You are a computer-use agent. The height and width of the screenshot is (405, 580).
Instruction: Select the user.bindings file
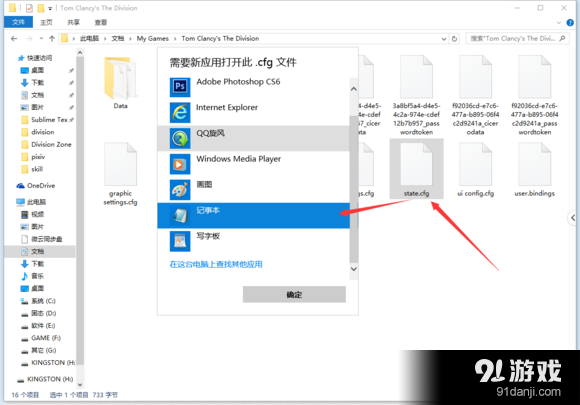pos(535,169)
